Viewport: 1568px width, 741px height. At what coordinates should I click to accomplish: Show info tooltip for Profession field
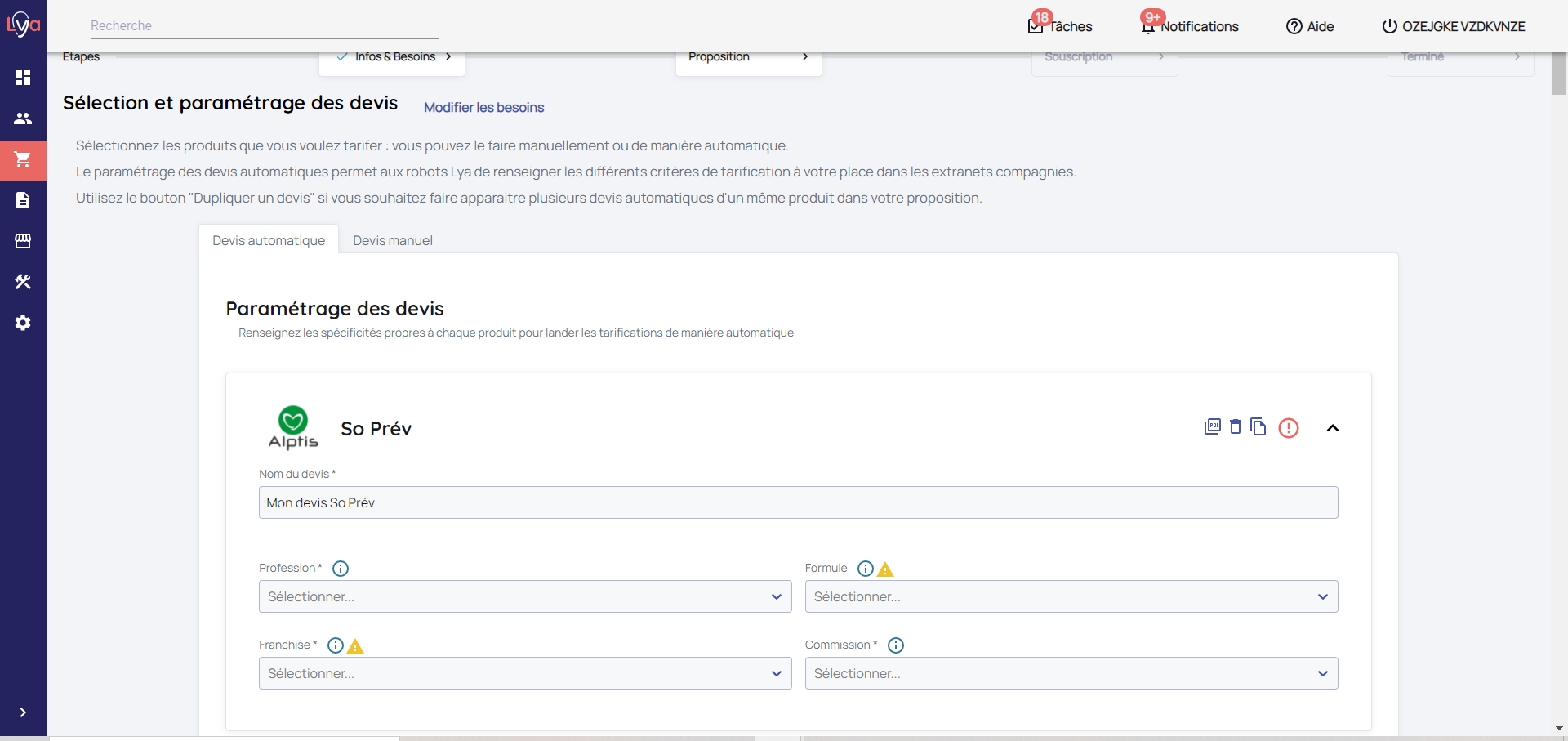341,569
